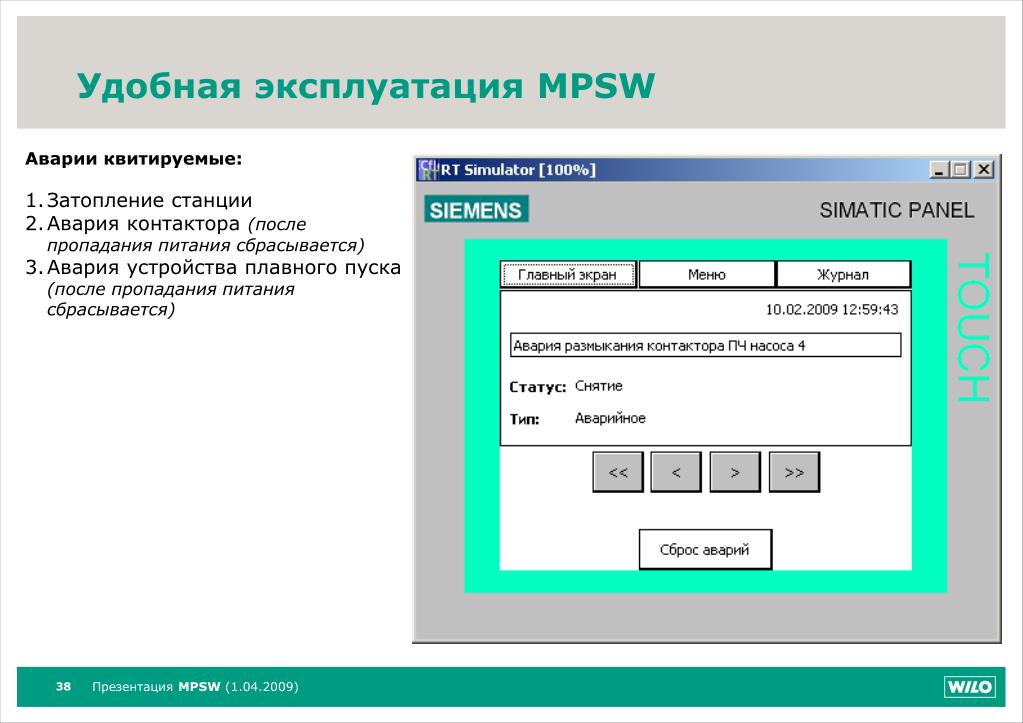Screen dimensions: 1023x723
Task: Click the SIEMENS logo
Action: [476, 209]
